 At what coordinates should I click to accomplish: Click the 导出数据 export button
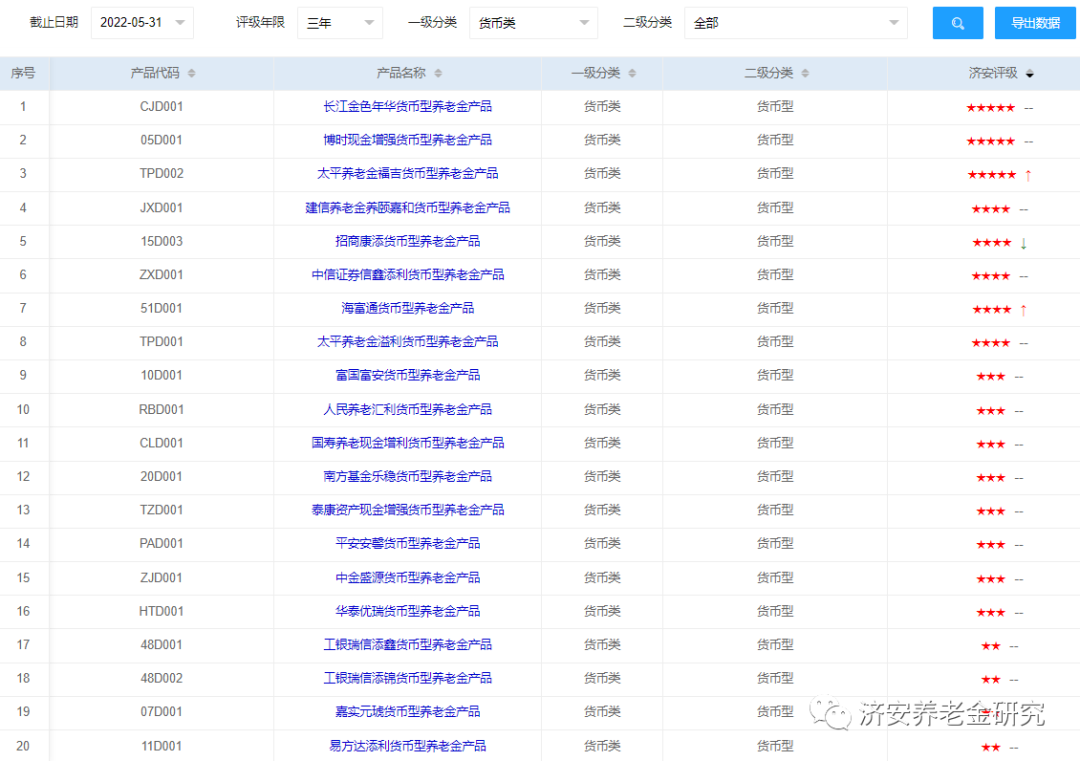point(1035,23)
